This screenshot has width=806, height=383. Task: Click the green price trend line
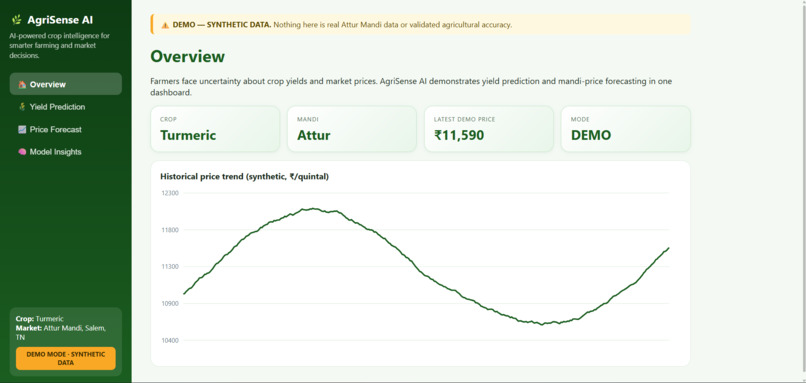(426, 276)
